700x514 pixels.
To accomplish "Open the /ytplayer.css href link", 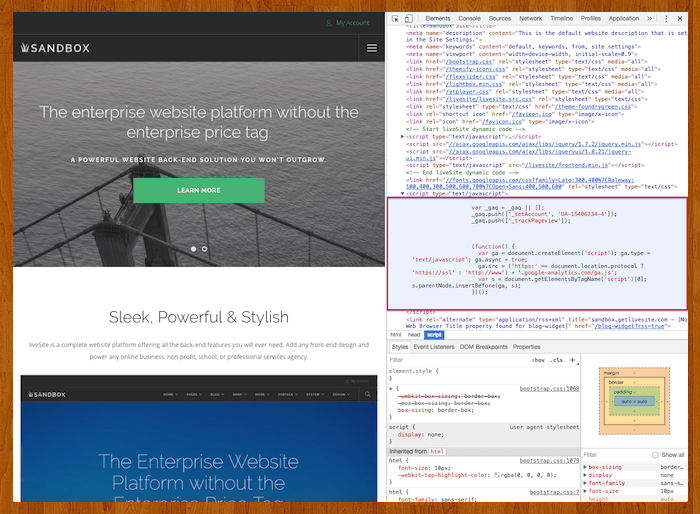I will tap(467, 92).
